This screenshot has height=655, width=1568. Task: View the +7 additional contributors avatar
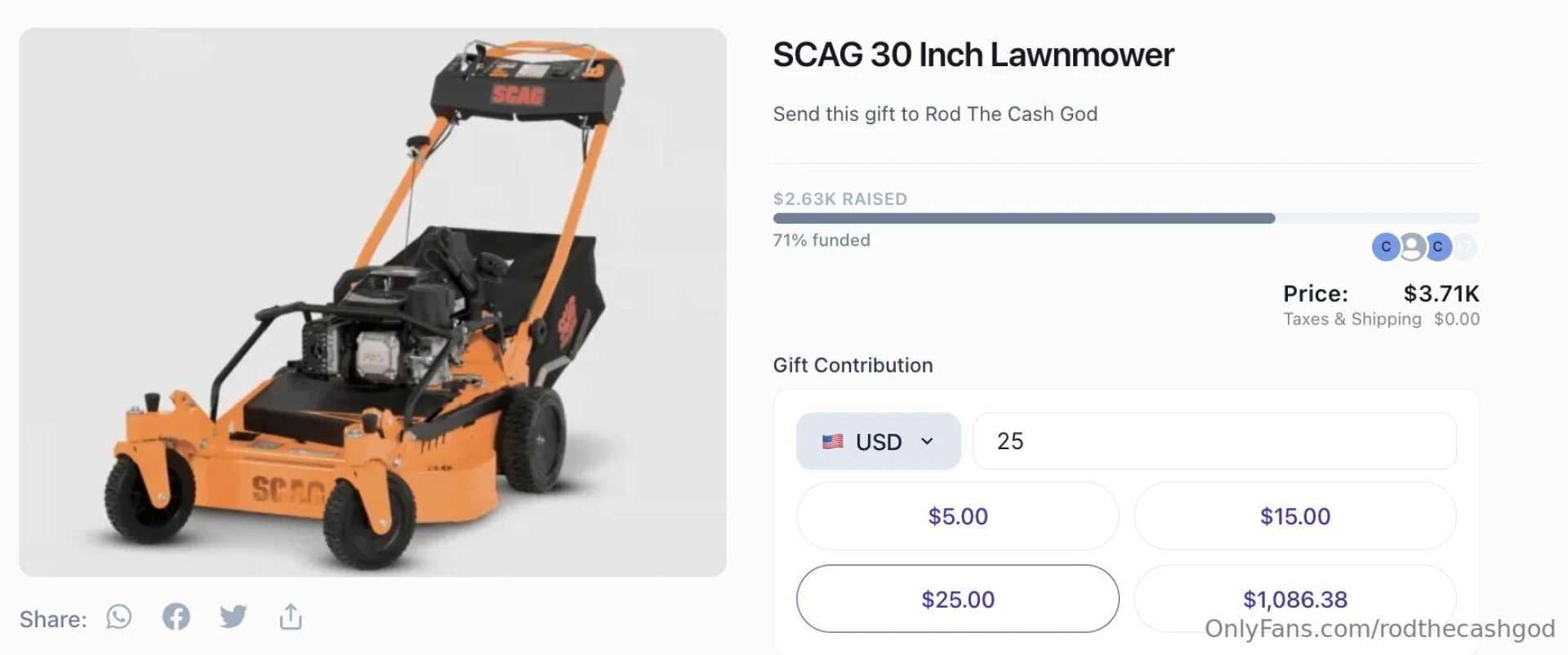click(1464, 247)
